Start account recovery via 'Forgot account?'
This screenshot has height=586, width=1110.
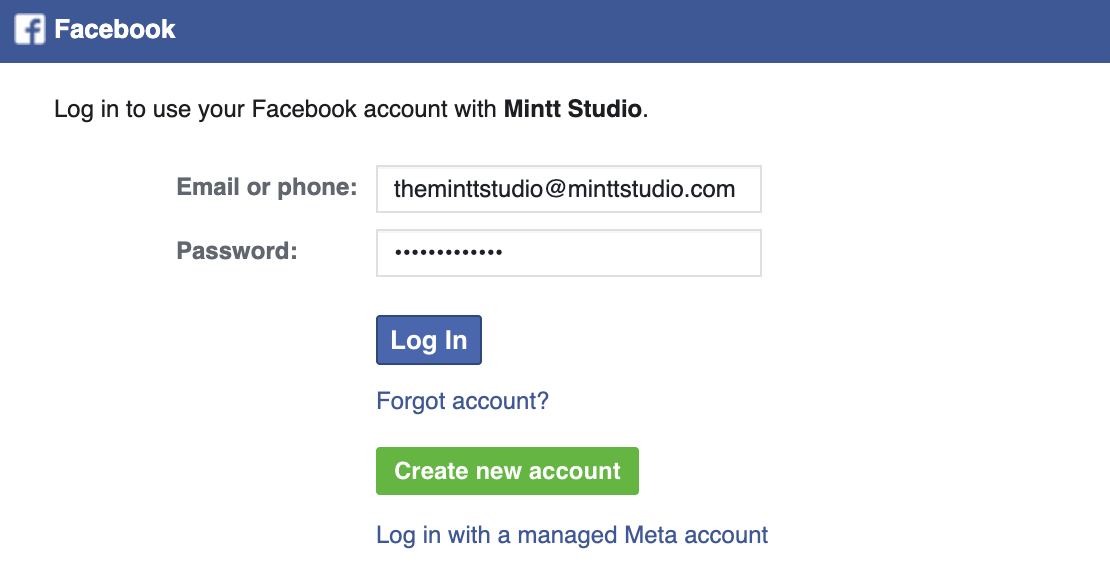pos(462,401)
